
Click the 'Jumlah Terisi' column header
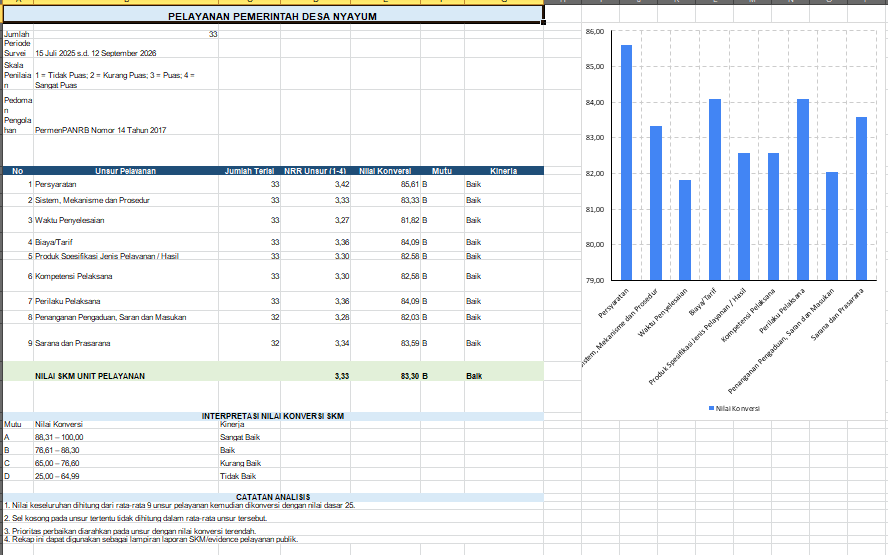click(x=249, y=170)
